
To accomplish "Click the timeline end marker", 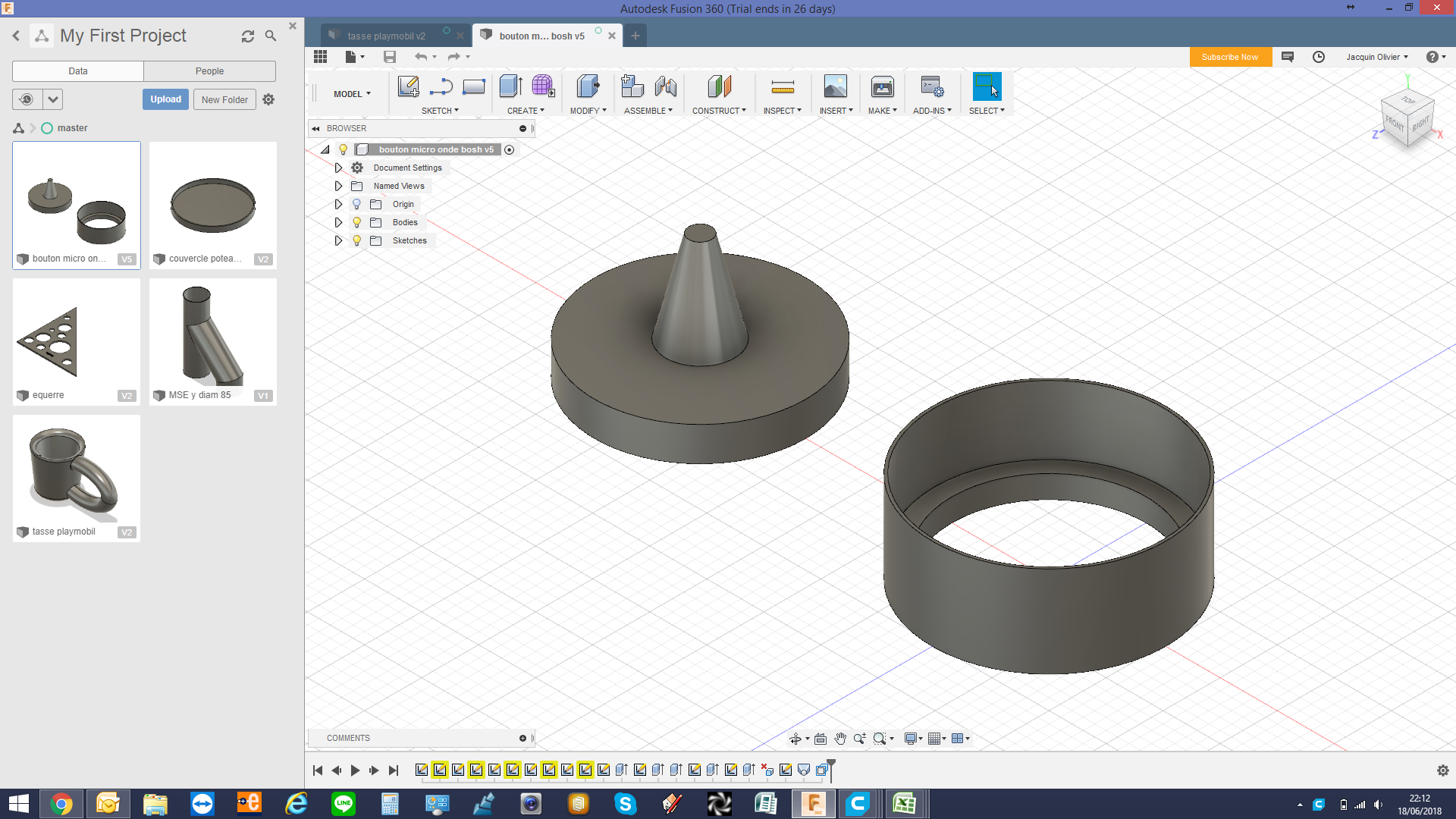I will click(x=831, y=769).
